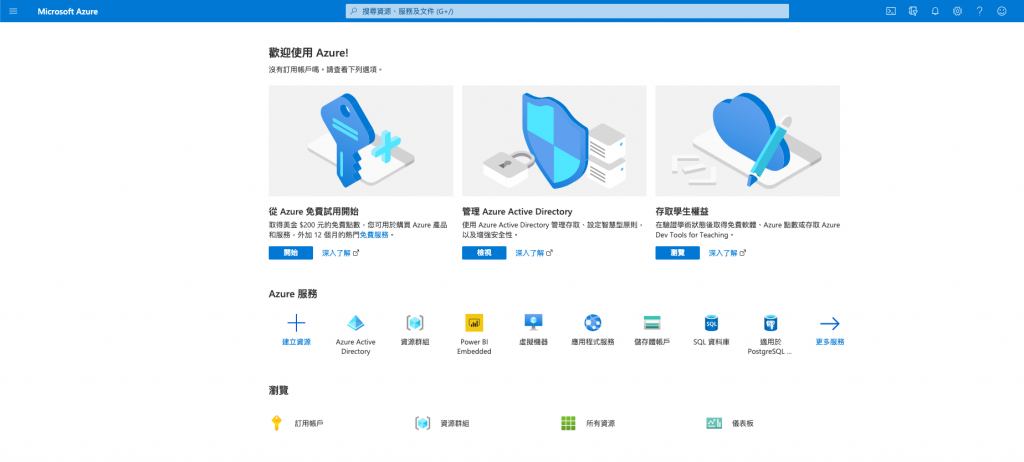Focus the search resources, services and docs field
The width and height of the screenshot is (1024, 462).
click(567, 11)
